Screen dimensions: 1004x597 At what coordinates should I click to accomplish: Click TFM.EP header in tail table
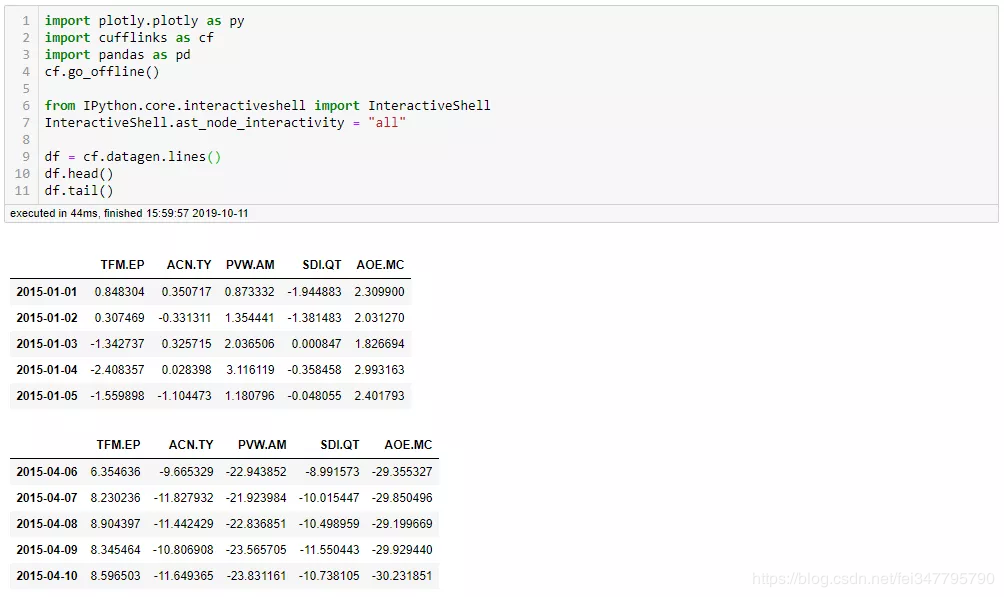(118, 445)
